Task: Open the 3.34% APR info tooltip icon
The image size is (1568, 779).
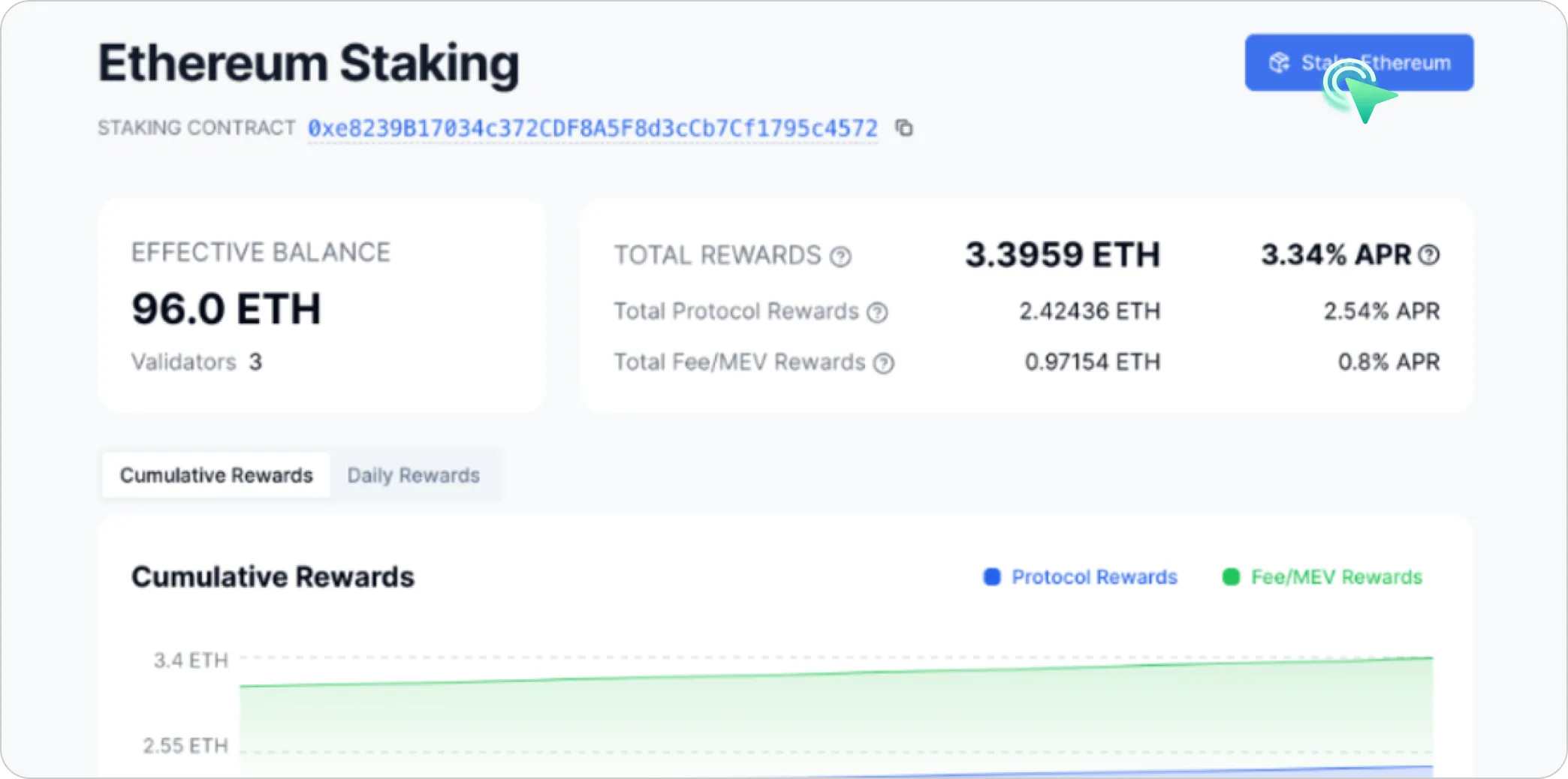Action: (x=1429, y=255)
